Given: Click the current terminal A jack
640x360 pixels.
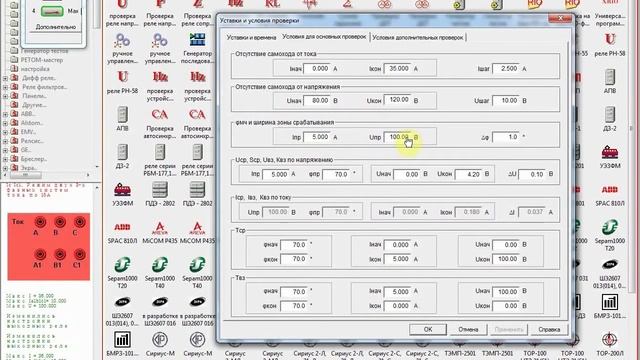Looking at the screenshot, I should point(40,222).
